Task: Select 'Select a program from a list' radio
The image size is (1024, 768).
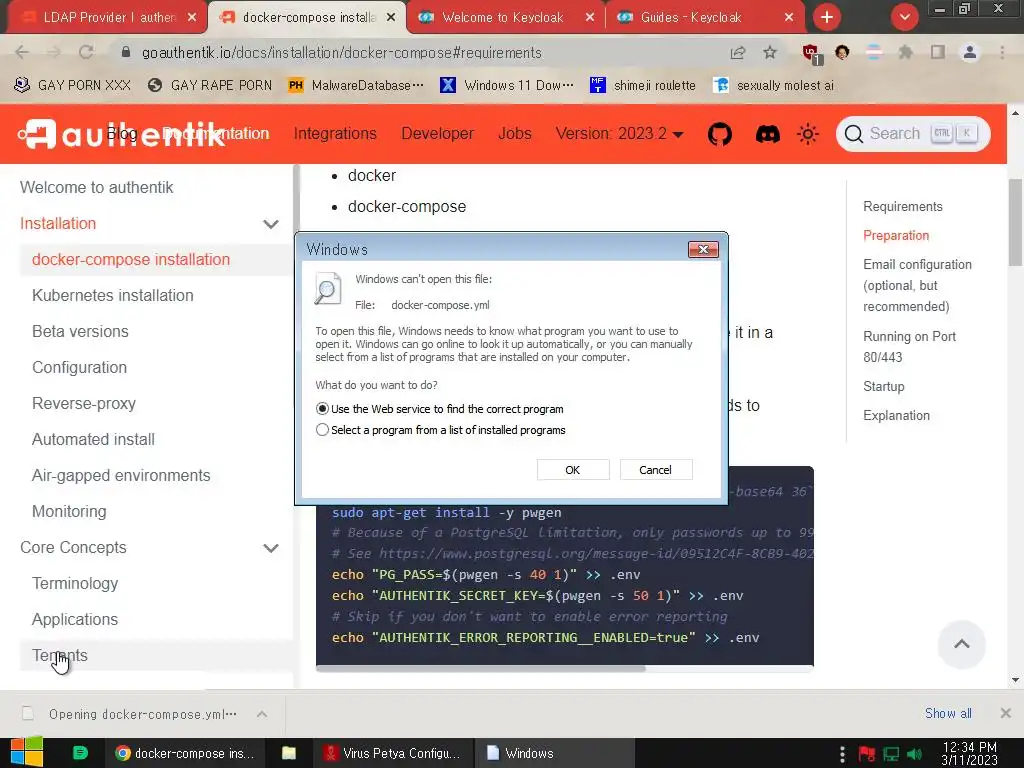Action: coord(322,430)
